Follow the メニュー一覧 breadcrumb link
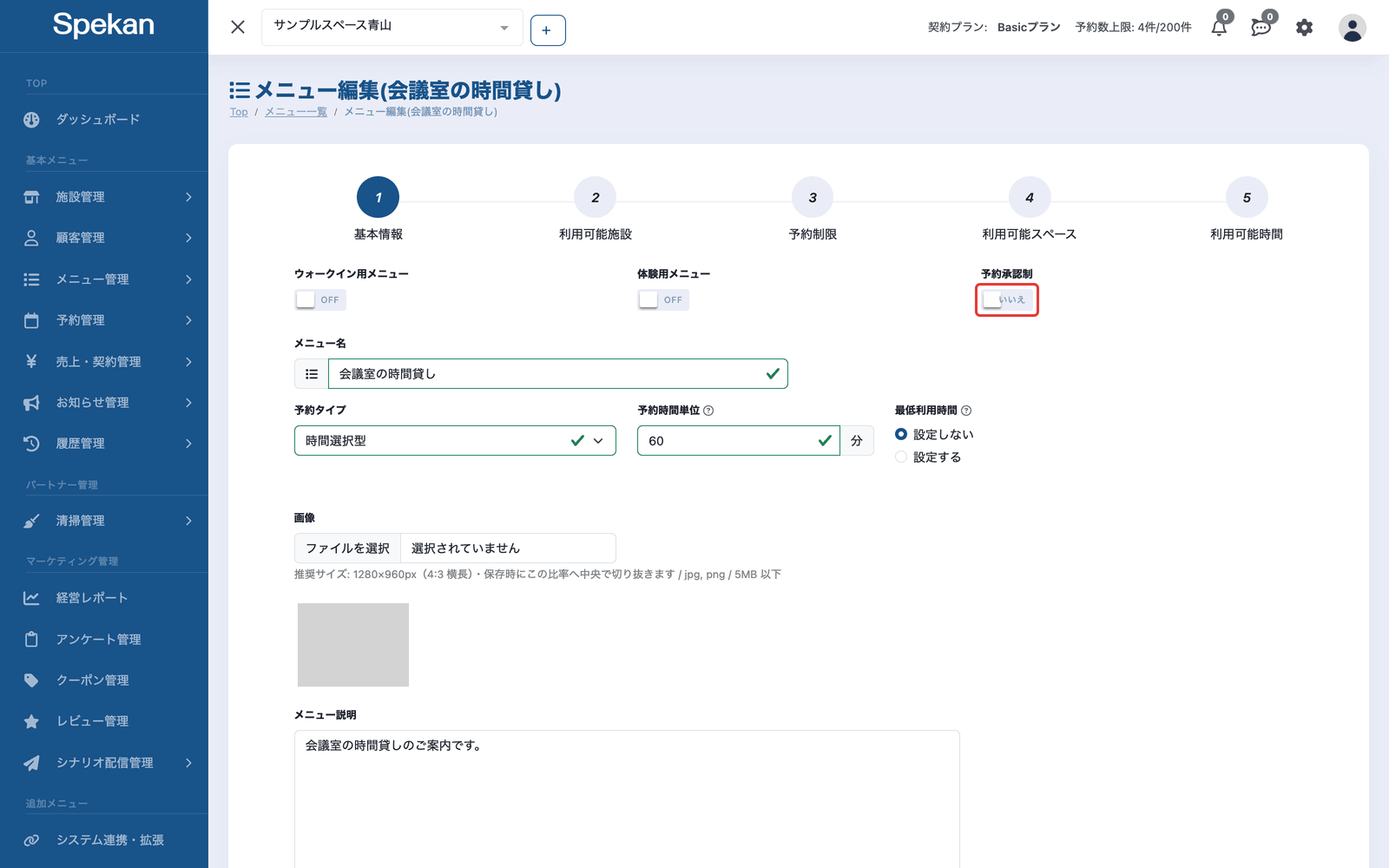The height and width of the screenshot is (868, 1389). (x=296, y=112)
